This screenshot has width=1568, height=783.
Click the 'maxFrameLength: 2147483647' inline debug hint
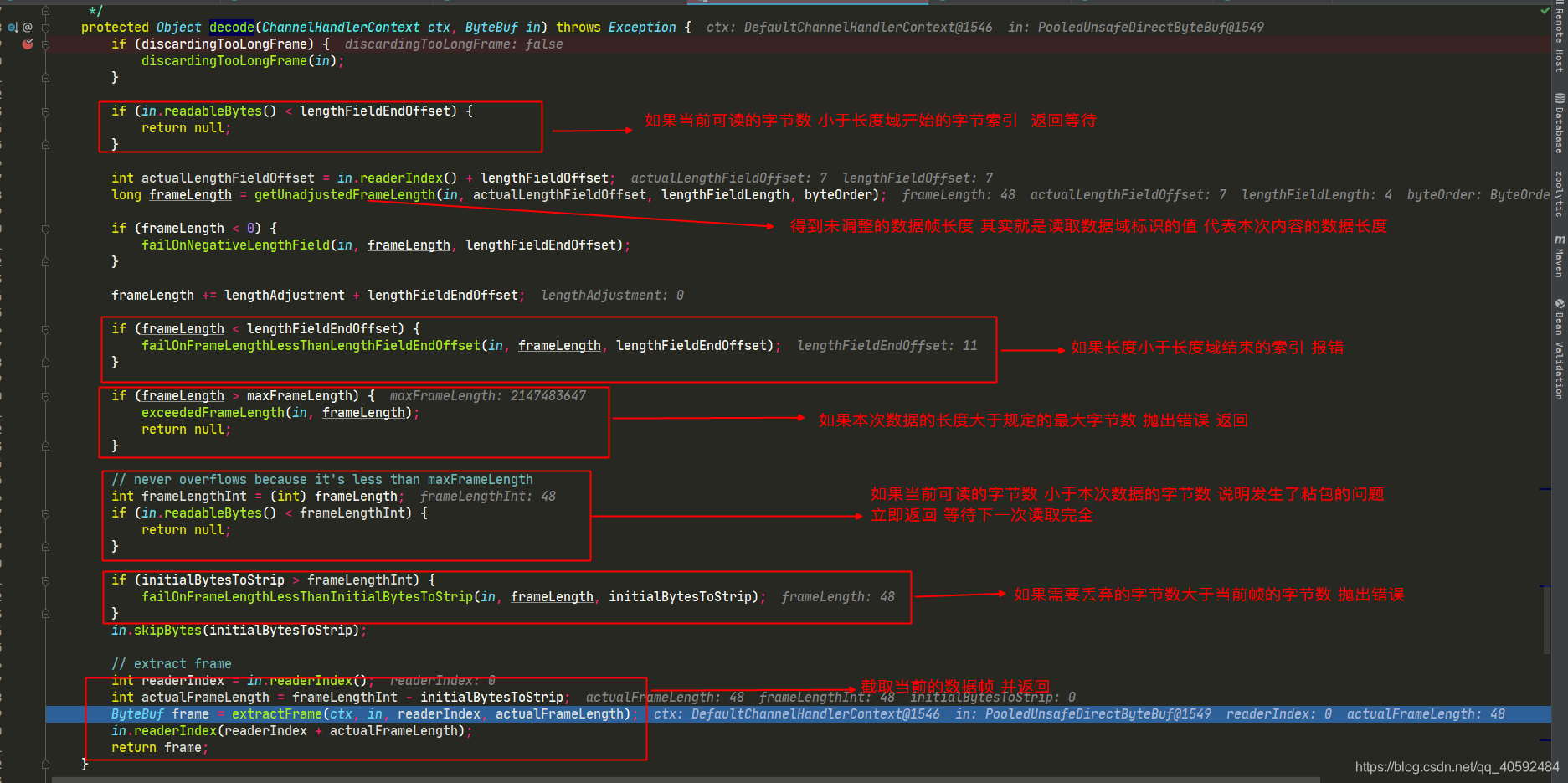point(488,396)
